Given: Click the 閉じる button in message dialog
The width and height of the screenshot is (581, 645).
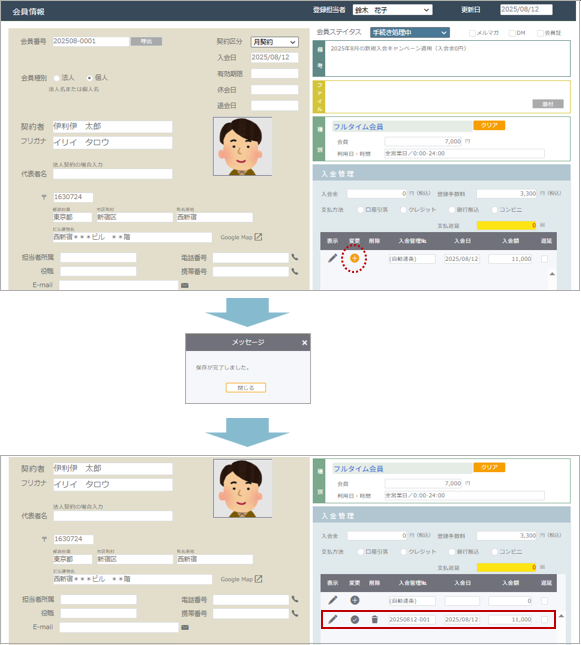Looking at the screenshot, I should [246, 387].
